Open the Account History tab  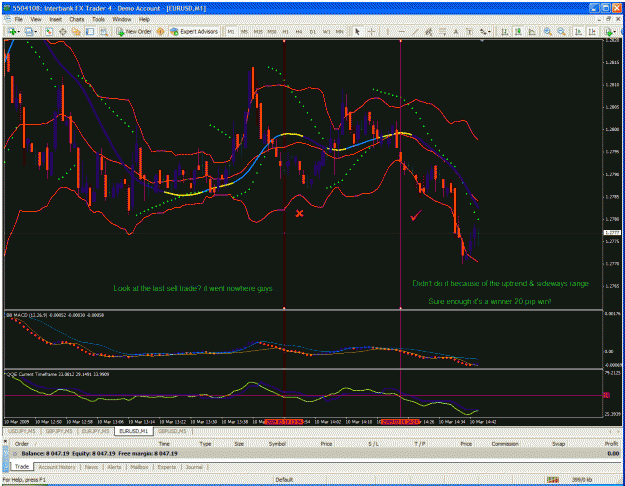point(57,467)
